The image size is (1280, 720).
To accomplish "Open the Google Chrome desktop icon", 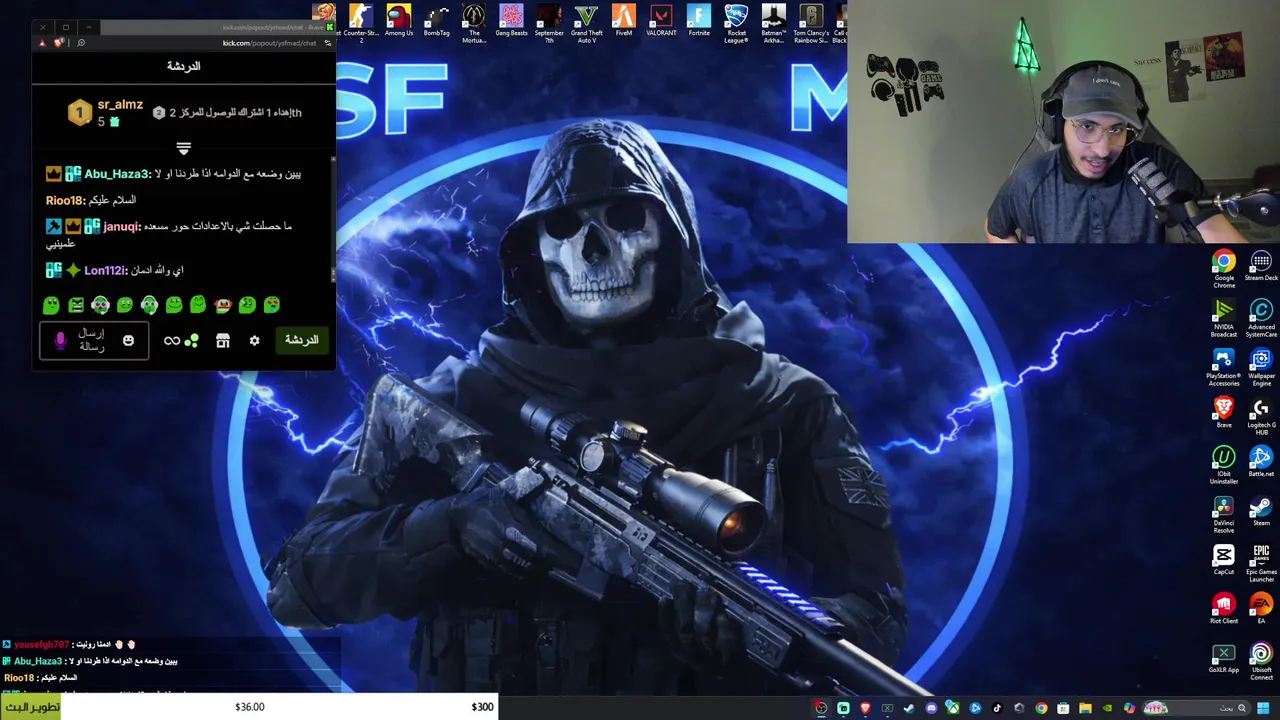I will coord(1223,269).
